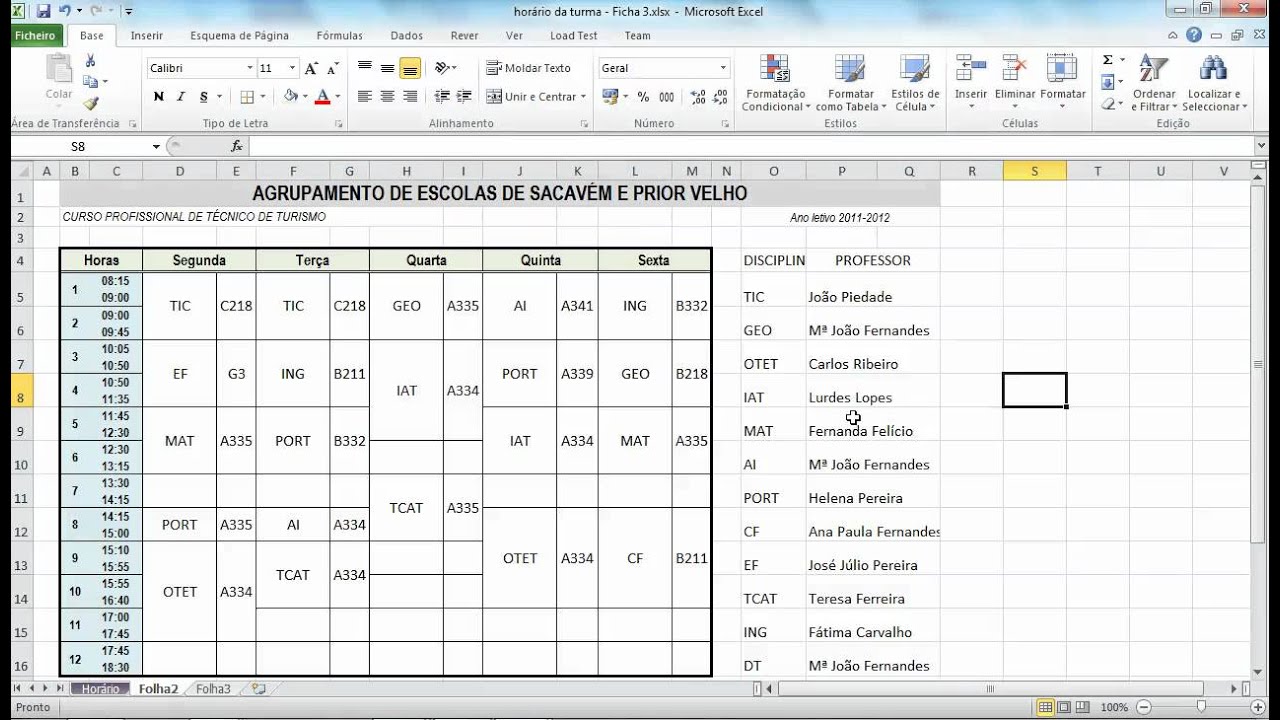
Task: Toggle bottom vertical alignment (highlighted)
Action: pyautogui.click(x=410, y=68)
